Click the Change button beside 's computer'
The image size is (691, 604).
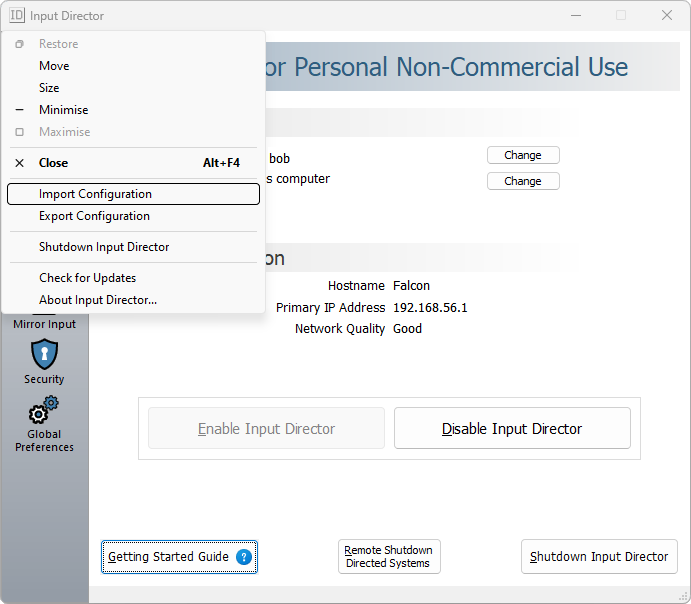523,181
